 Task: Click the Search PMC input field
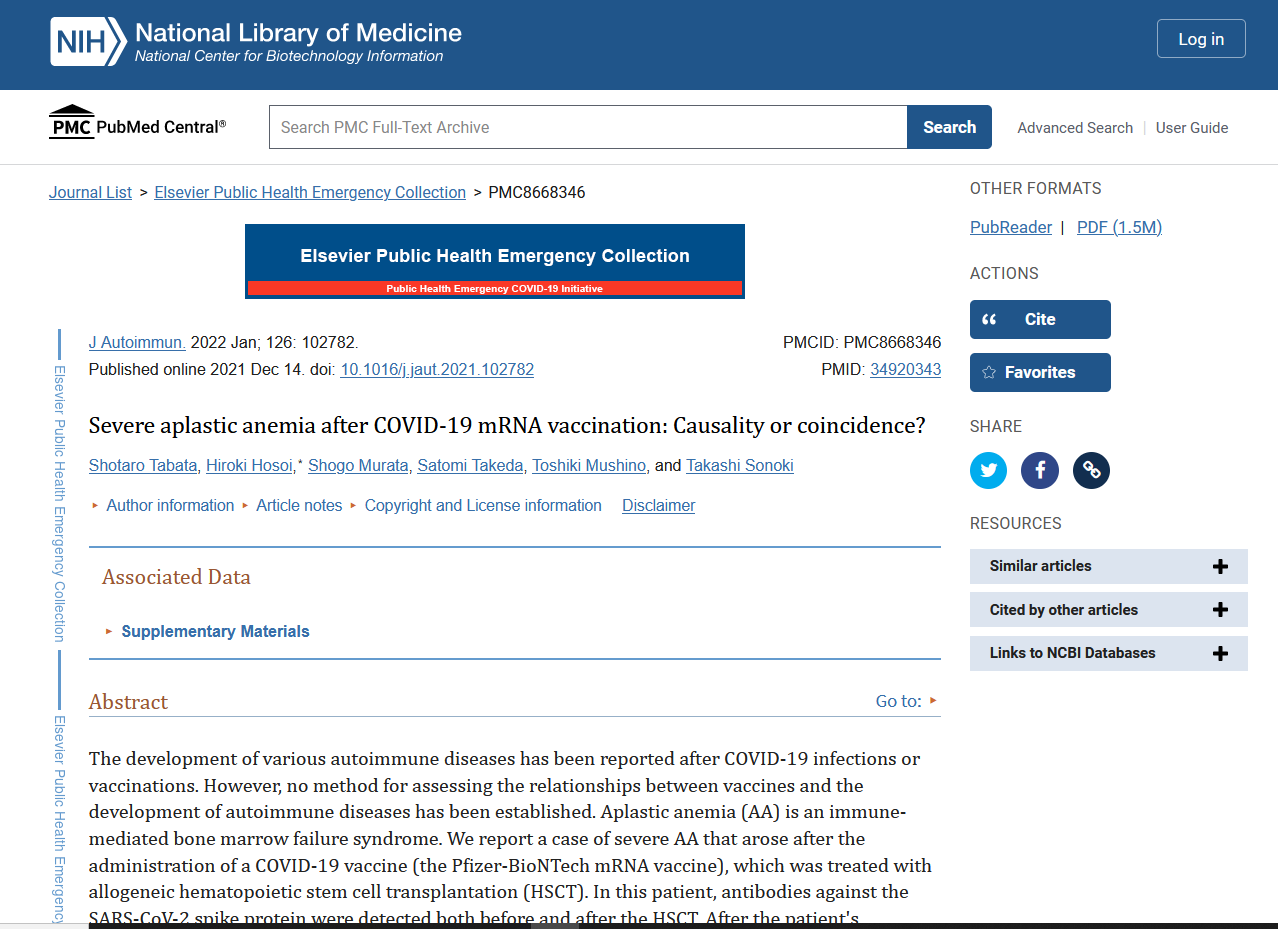point(587,127)
